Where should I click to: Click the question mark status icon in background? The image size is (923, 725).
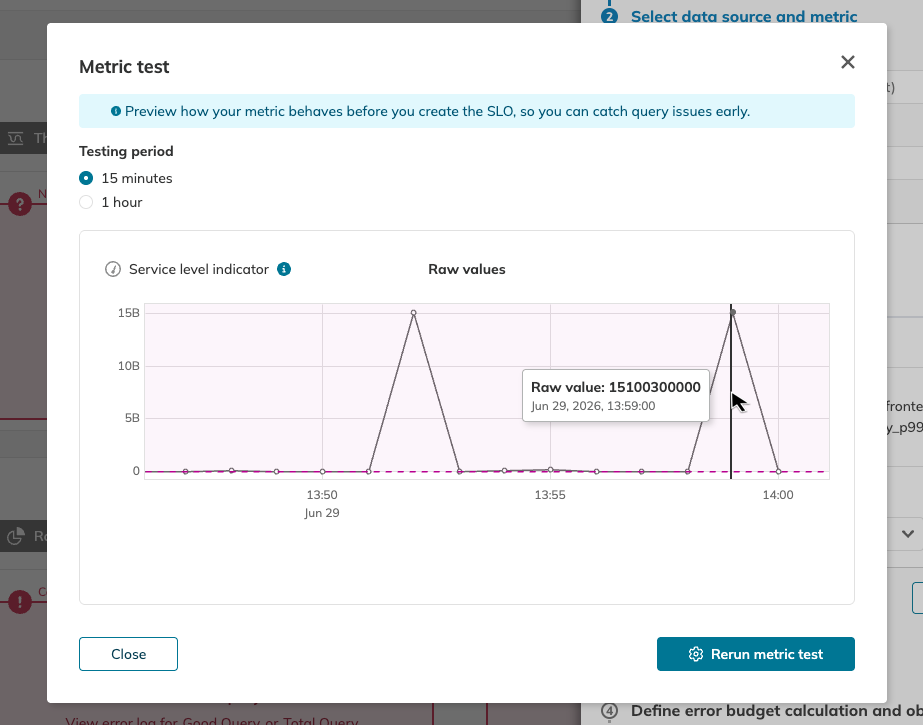point(20,204)
